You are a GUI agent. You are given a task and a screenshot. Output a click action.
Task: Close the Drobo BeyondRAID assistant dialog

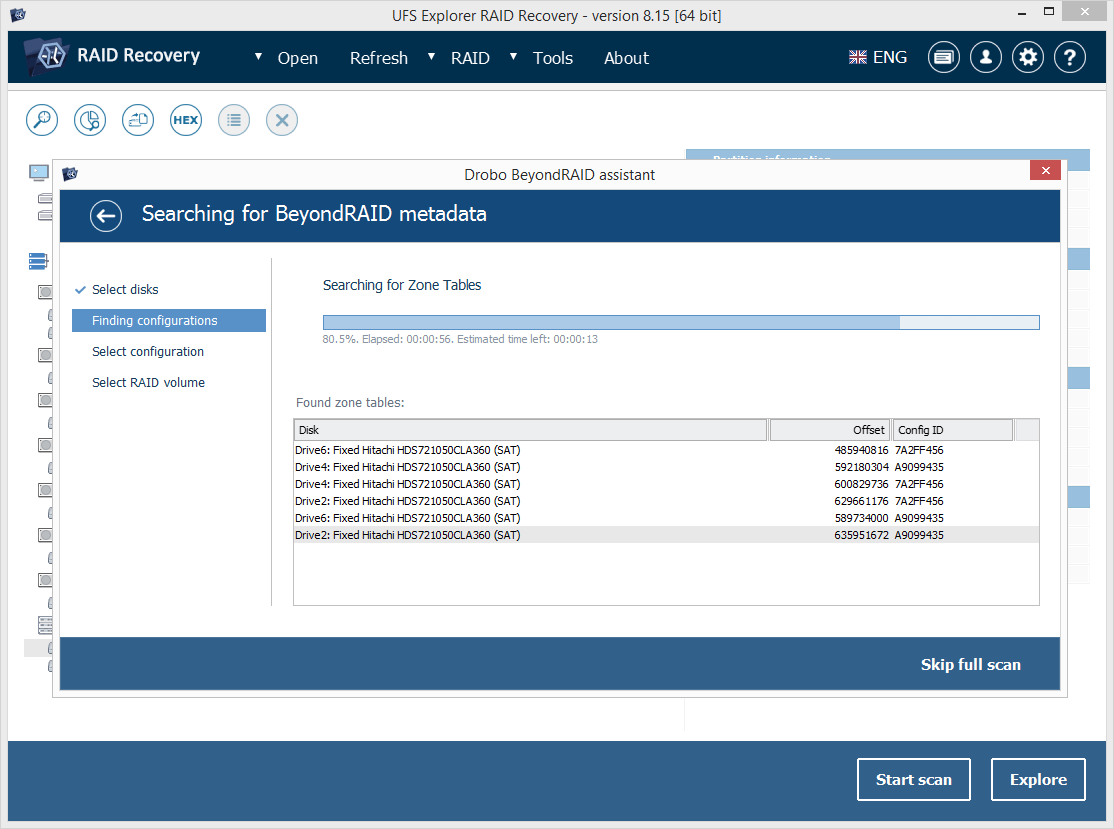[x=1045, y=170]
